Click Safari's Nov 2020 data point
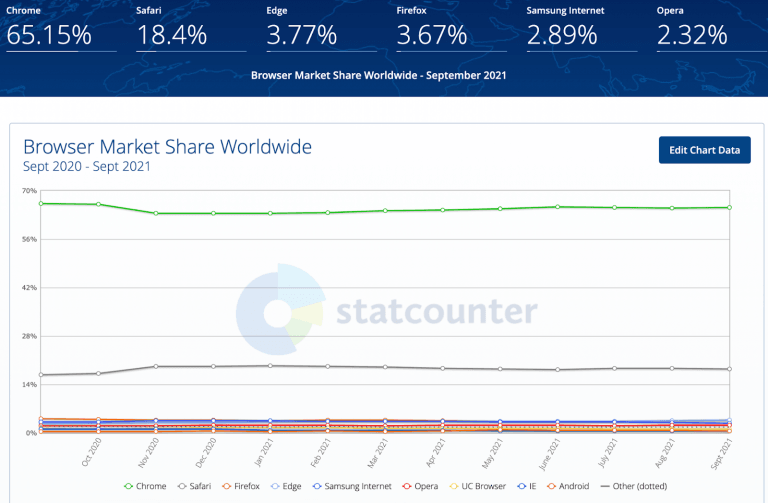Screen dimensions: 768x503 pyautogui.click(x=156, y=366)
